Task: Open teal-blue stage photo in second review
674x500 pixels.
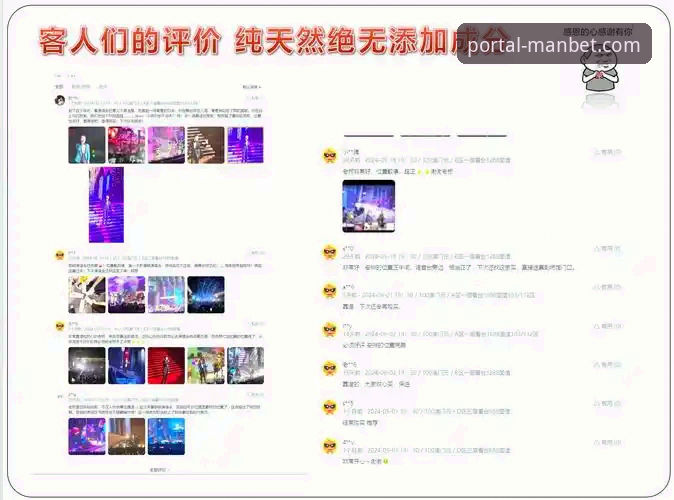Action: pyautogui.click(x=166, y=294)
